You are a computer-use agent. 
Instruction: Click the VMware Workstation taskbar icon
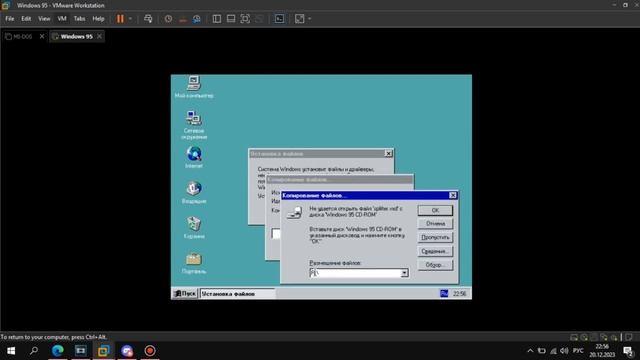click(104, 351)
